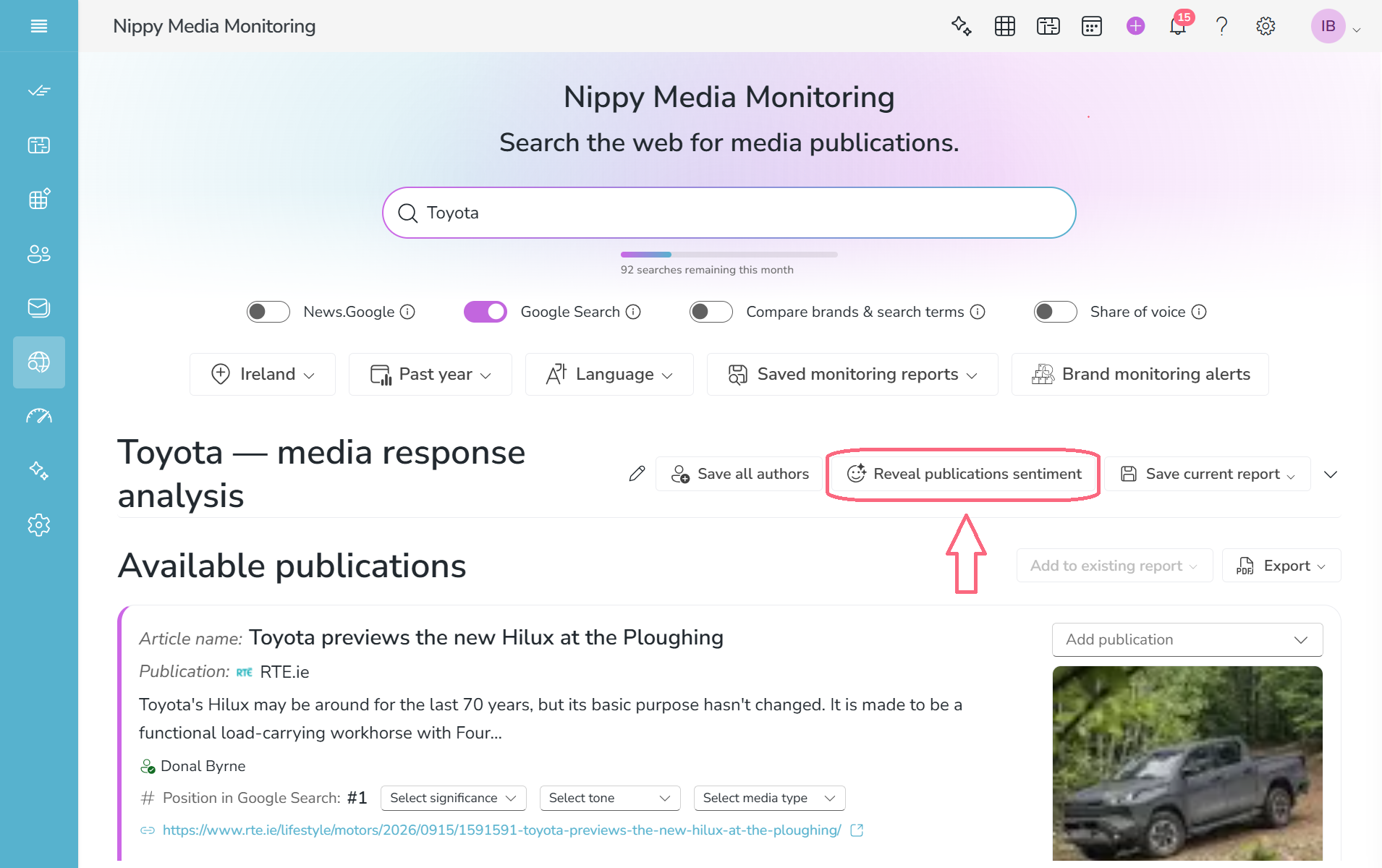Click Brand monitoring alerts button
Viewport: 1382px width, 868px height.
coord(1140,374)
